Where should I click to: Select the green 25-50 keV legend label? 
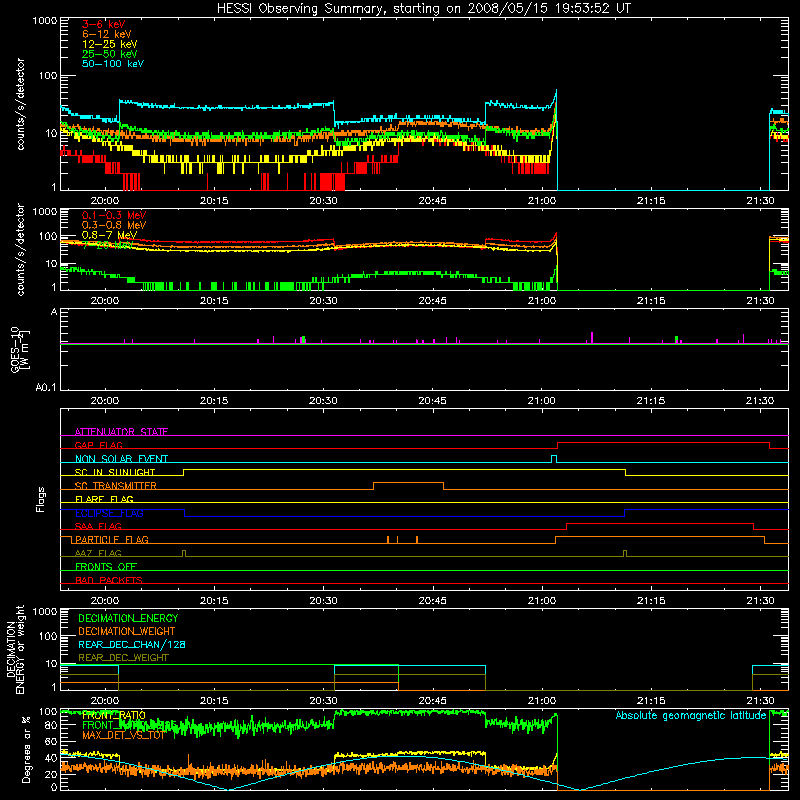coord(110,54)
